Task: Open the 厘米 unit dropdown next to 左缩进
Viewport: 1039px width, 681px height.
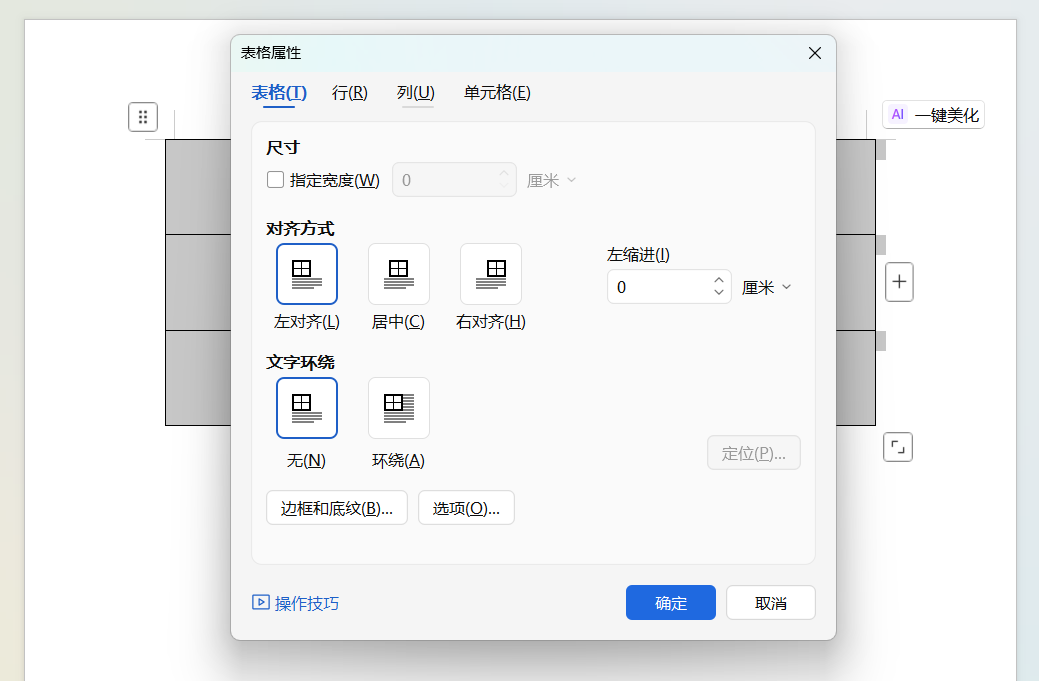Action: [768, 287]
